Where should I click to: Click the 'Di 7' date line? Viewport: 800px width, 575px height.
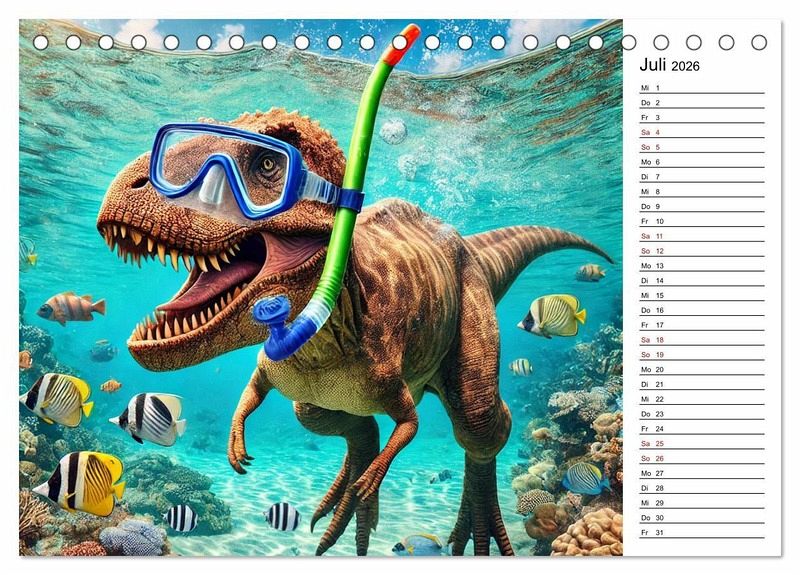702,177
